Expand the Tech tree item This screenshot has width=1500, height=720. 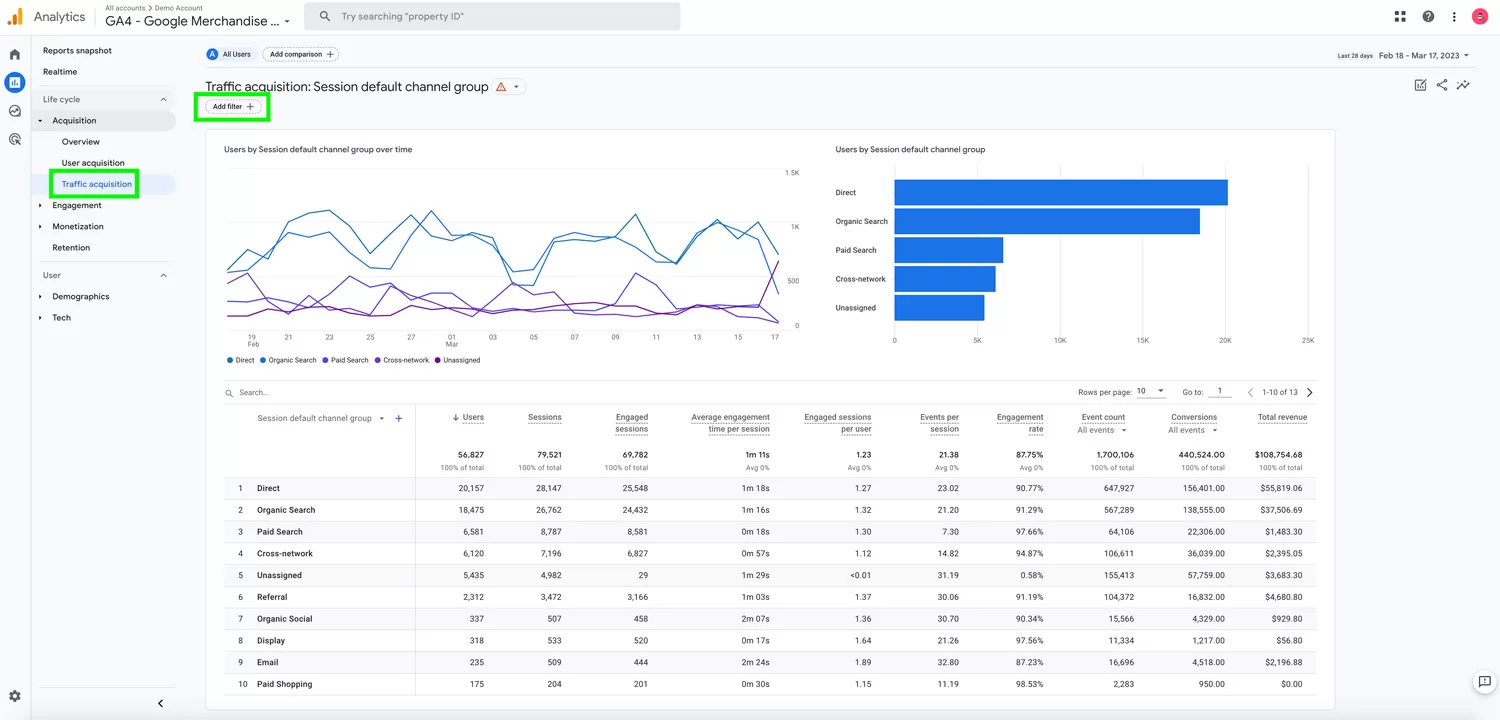tap(41, 318)
